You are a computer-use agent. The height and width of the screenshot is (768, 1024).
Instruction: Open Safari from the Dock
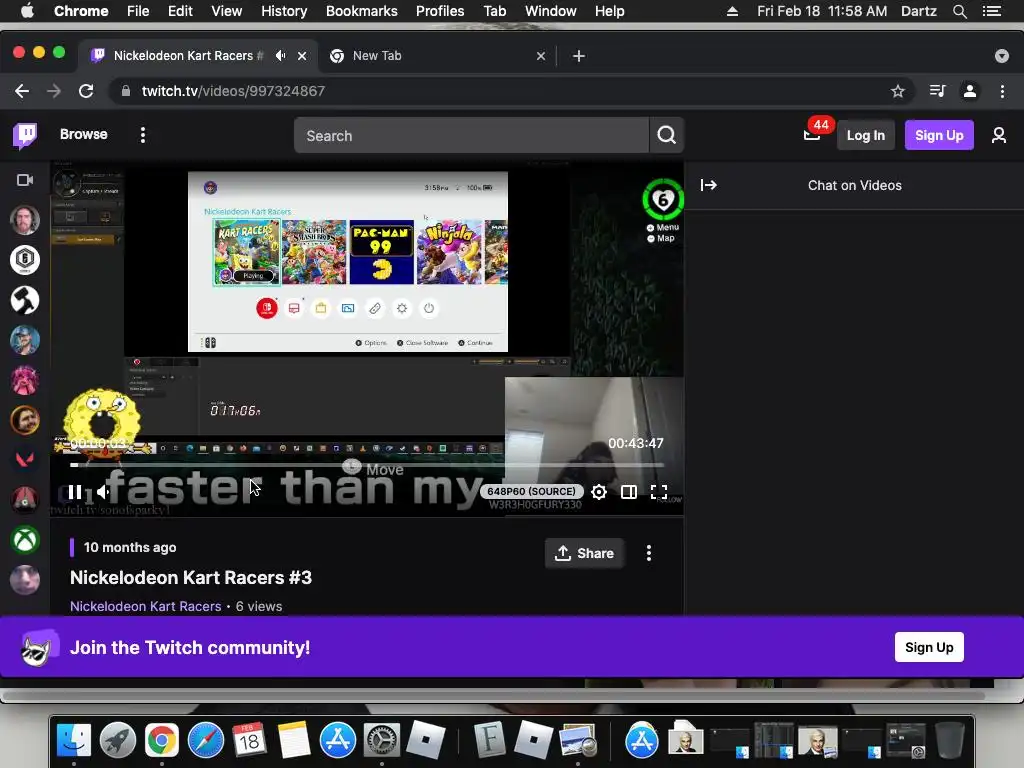click(206, 740)
